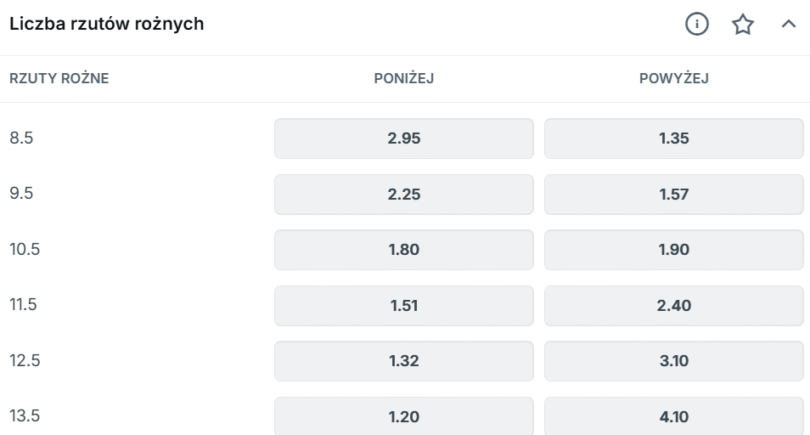Screen dimensions: 810x435
Task: Favorite the market with the star icon
Action: 743,24
